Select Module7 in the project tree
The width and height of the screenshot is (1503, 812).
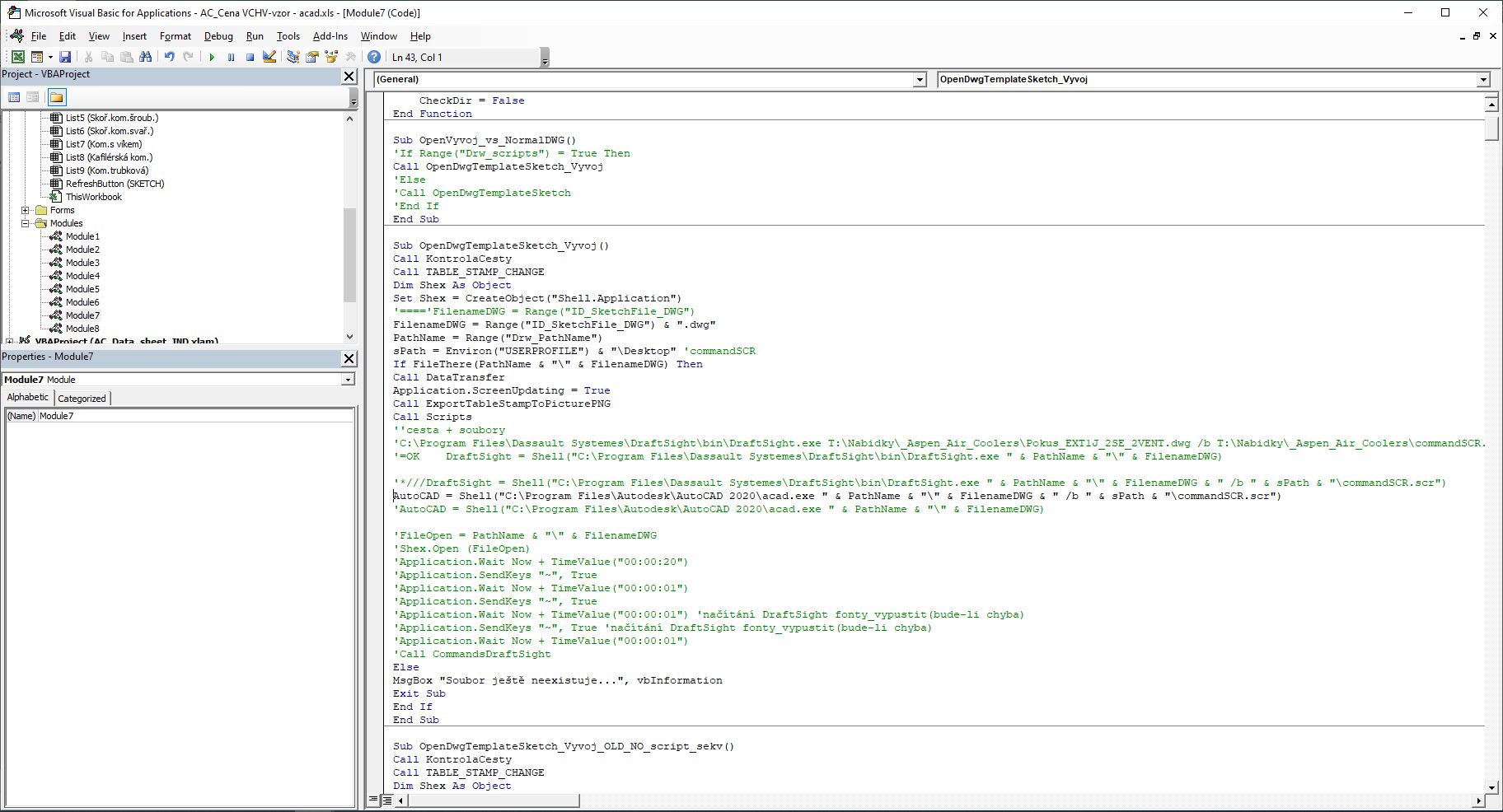click(82, 315)
